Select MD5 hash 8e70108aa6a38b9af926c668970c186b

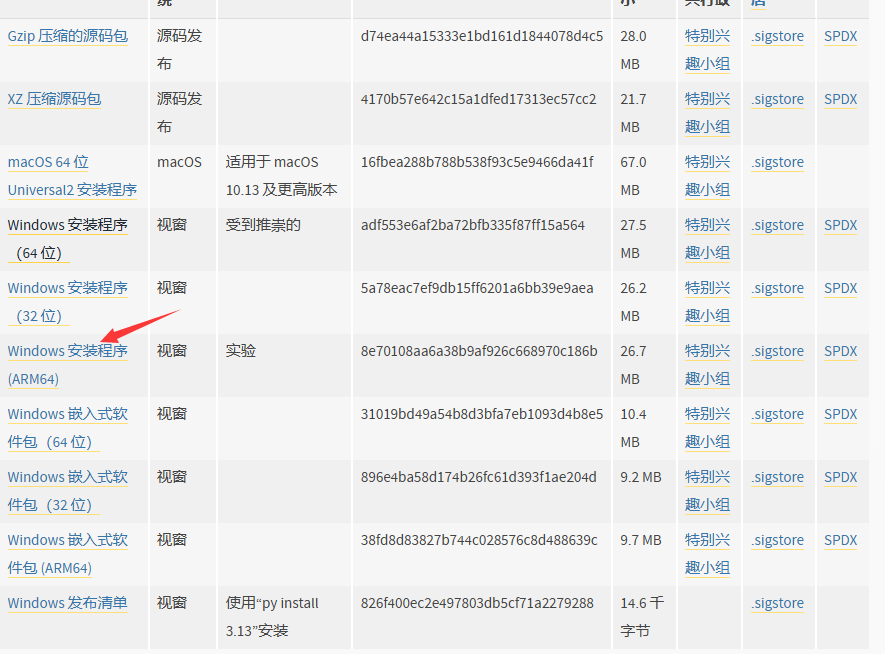click(479, 352)
